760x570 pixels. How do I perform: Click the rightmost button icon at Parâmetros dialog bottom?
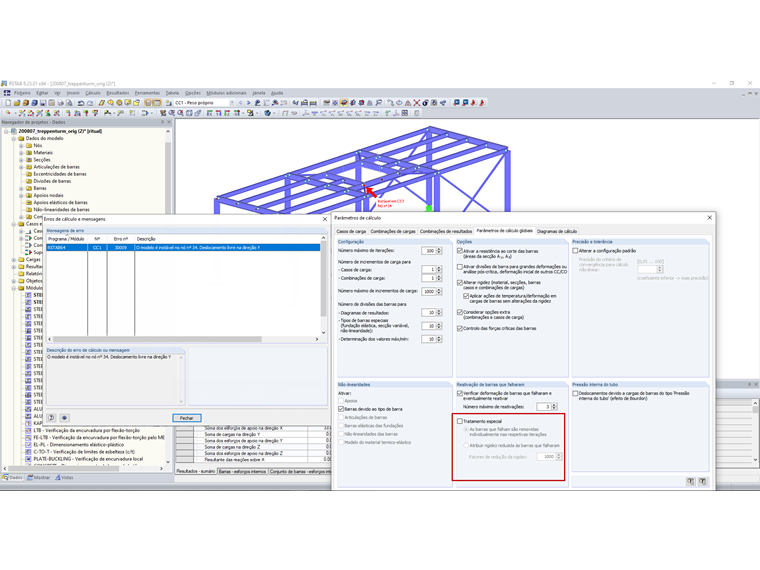702,481
